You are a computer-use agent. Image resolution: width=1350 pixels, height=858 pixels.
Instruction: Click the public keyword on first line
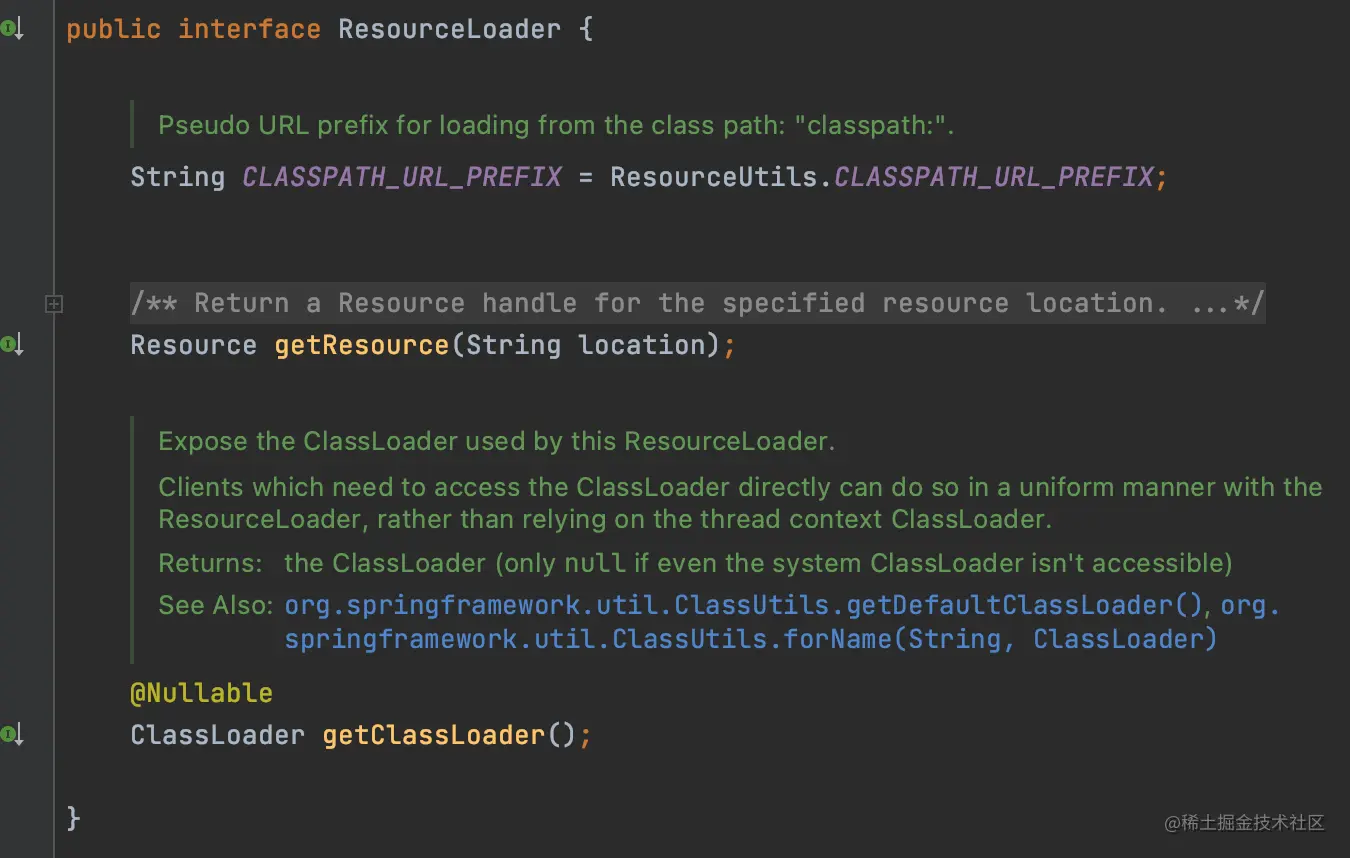[x=113, y=28]
